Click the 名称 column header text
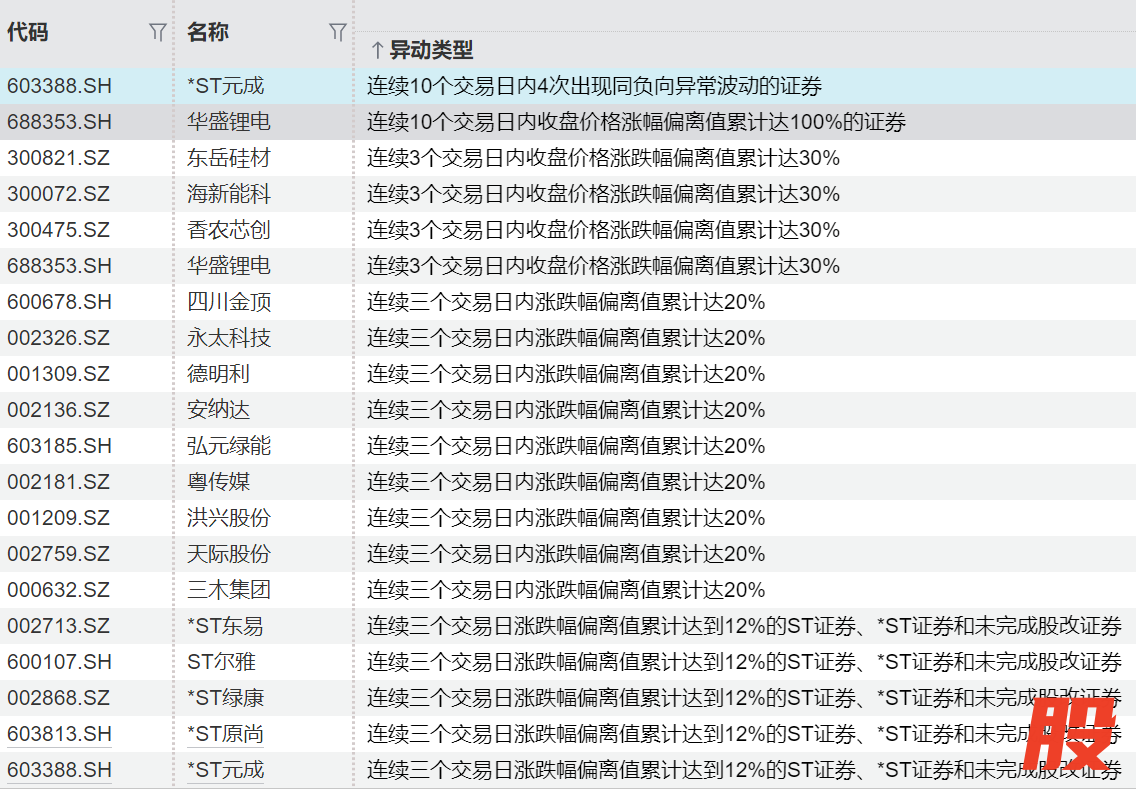The image size is (1136, 789). tap(208, 33)
